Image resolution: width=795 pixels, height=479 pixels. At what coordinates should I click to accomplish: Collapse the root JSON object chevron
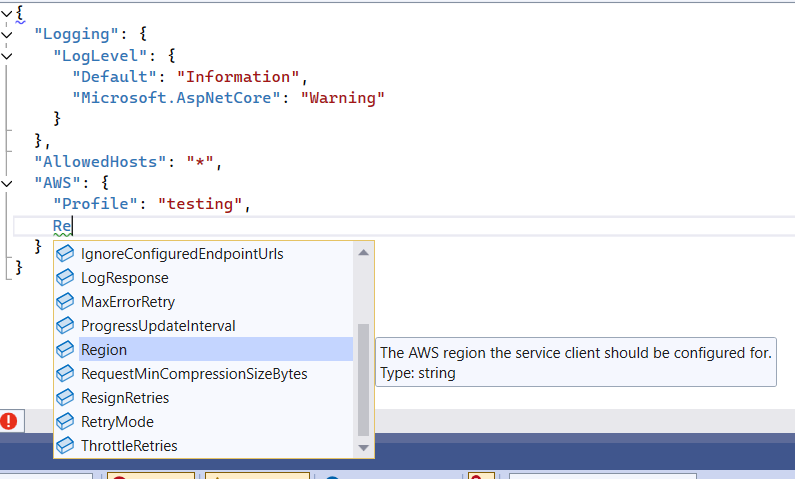(x=7, y=11)
